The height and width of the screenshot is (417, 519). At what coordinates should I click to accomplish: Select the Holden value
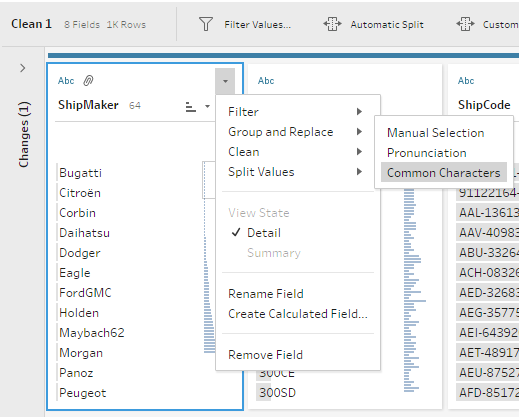79,313
